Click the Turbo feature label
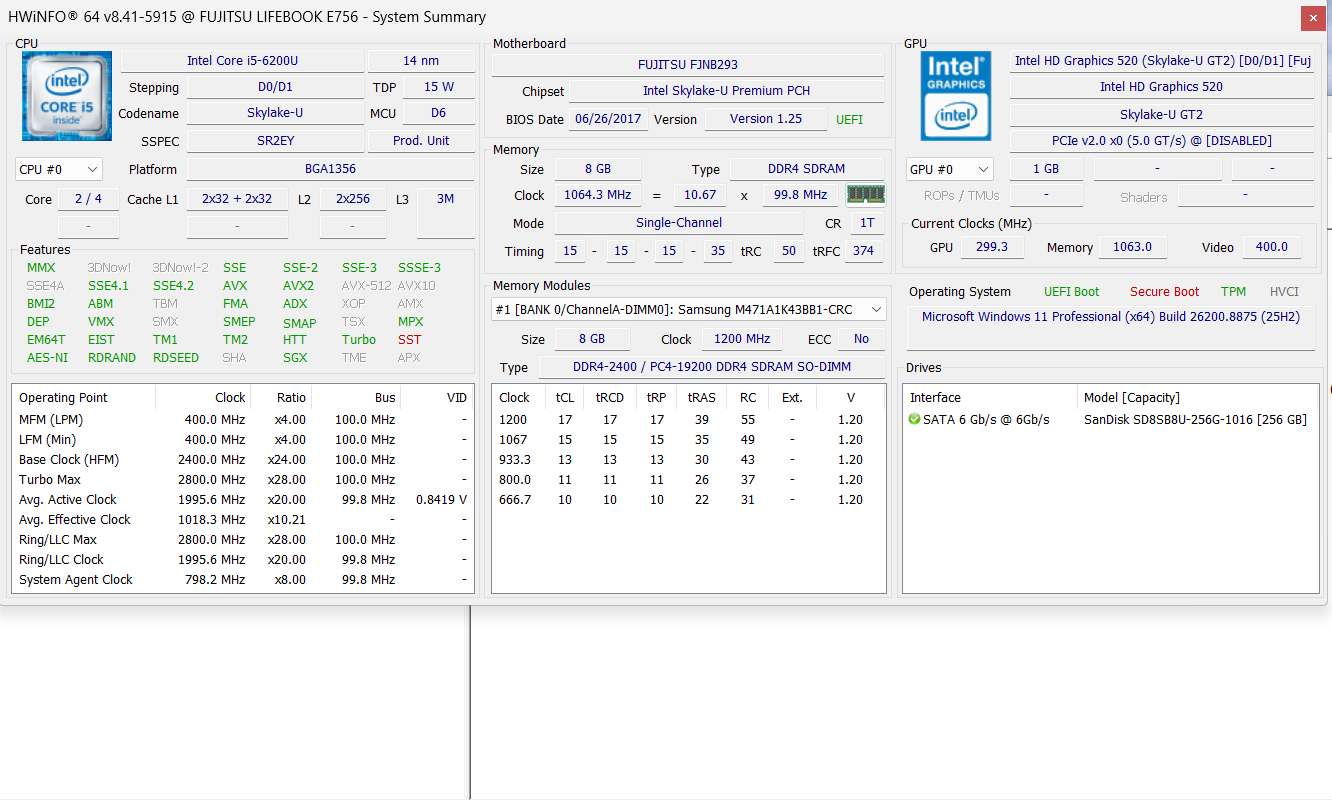The image size is (1332, 800). point(359,340)
